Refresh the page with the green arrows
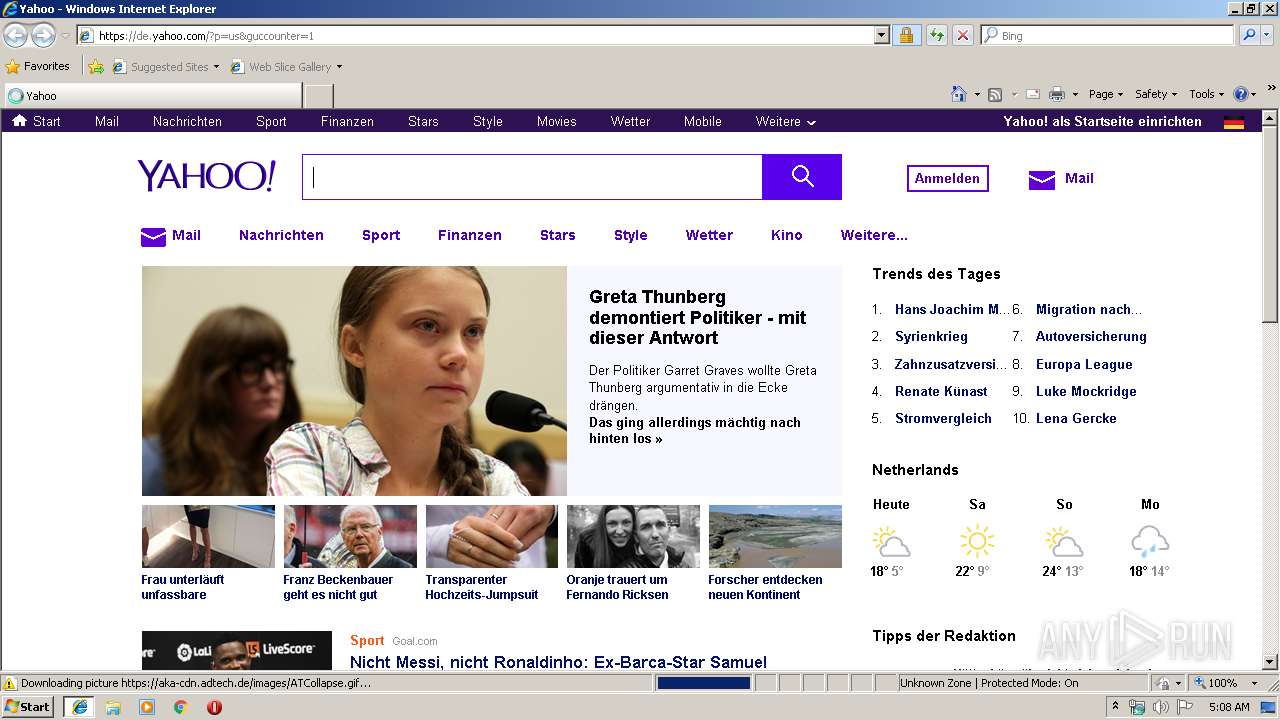This screenshot has width=1280, height=720. point(936,36)
